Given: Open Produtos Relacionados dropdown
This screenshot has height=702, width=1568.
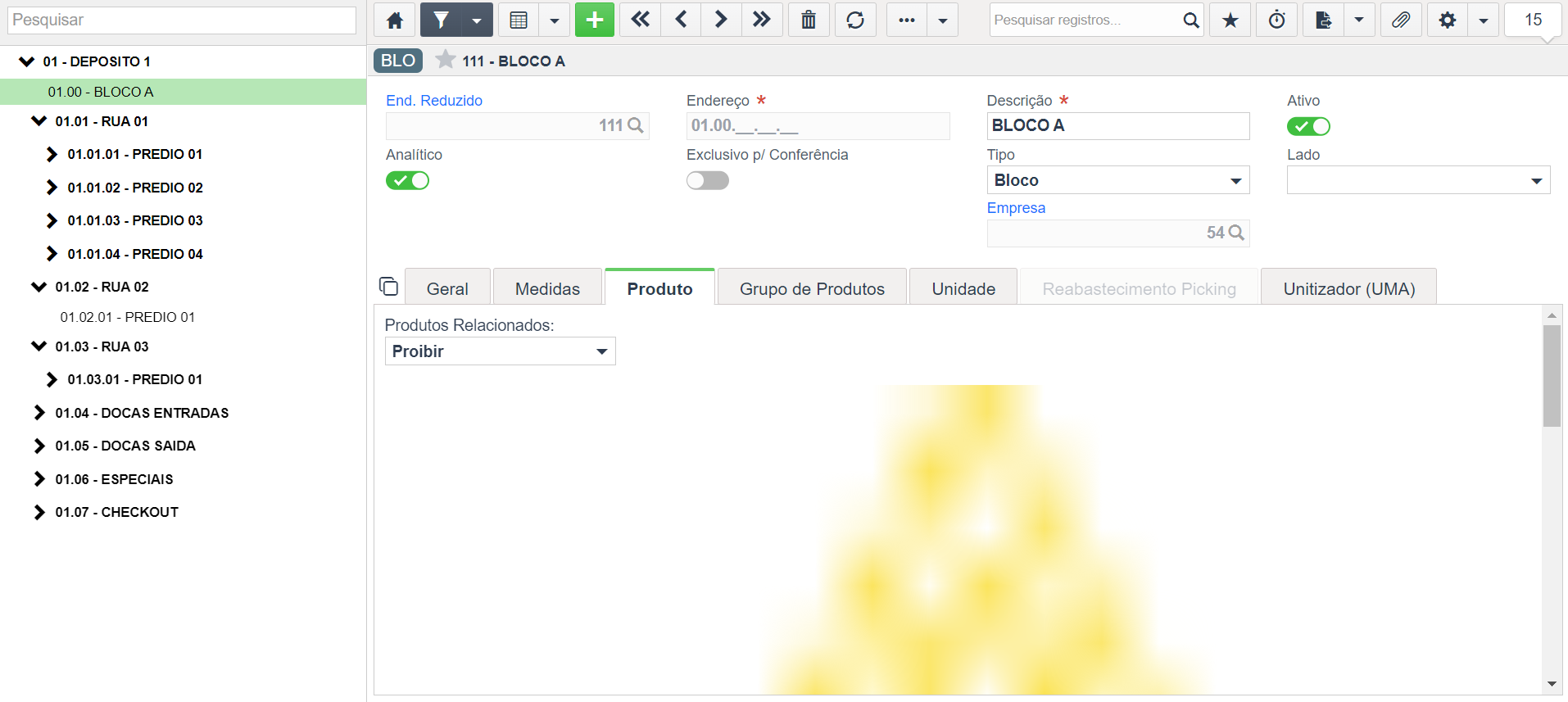Looking at the screenshot, I should 500,351.
